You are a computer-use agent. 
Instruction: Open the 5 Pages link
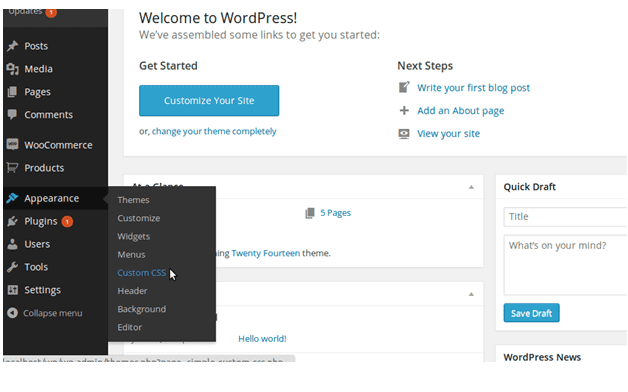tap(335, 213)
